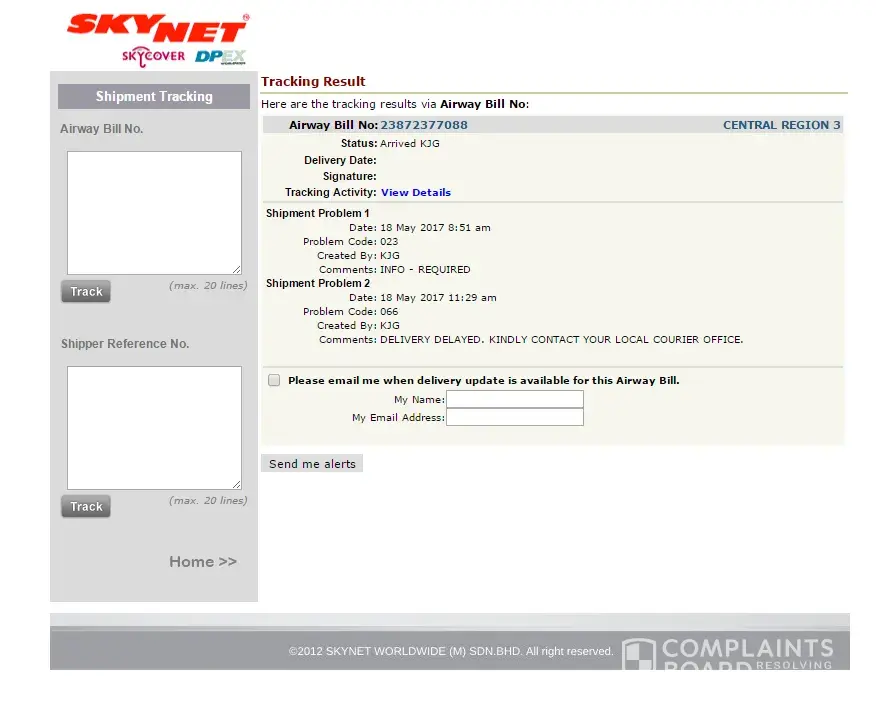Focus the Shipper Reference No. text area

click(x=154, y=427)
